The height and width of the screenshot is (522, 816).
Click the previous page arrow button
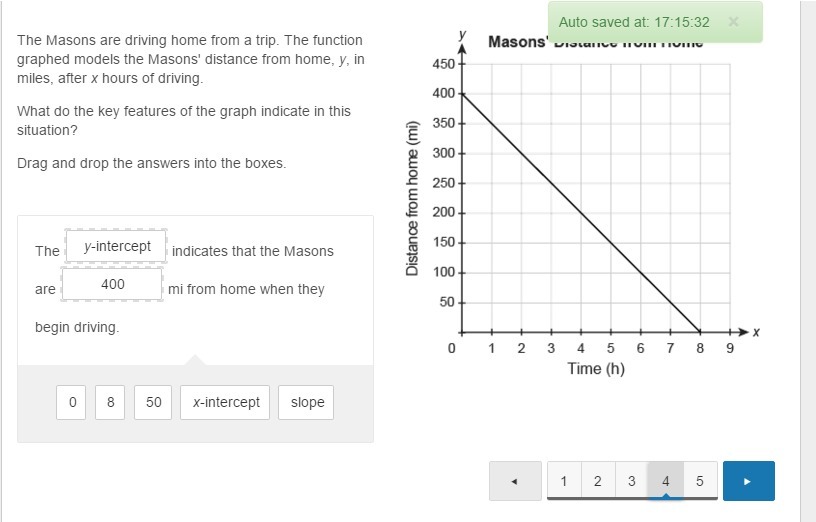coord(515,481)
